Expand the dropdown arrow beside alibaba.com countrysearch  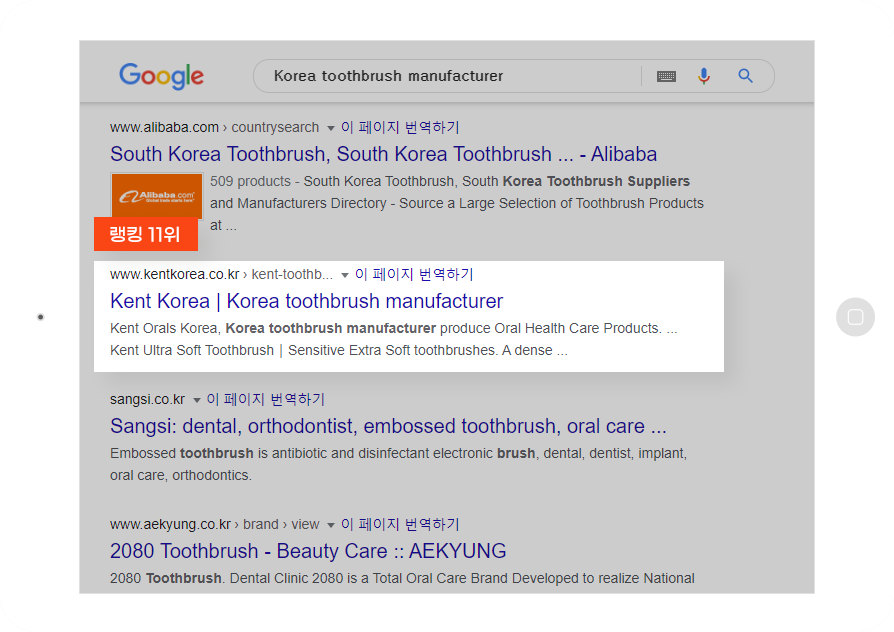tap(331, 128)
